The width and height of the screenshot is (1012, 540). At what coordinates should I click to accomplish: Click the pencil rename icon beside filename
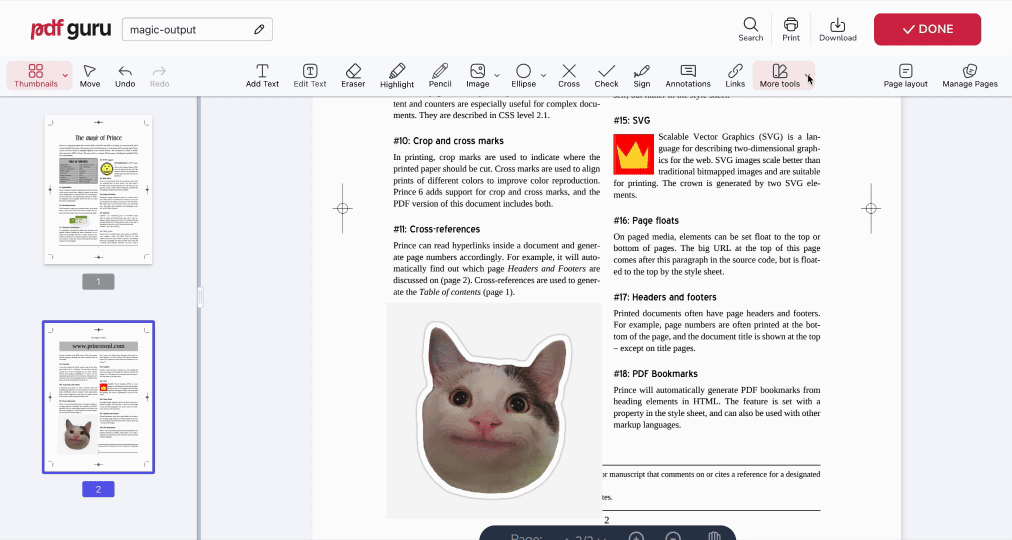259,29
